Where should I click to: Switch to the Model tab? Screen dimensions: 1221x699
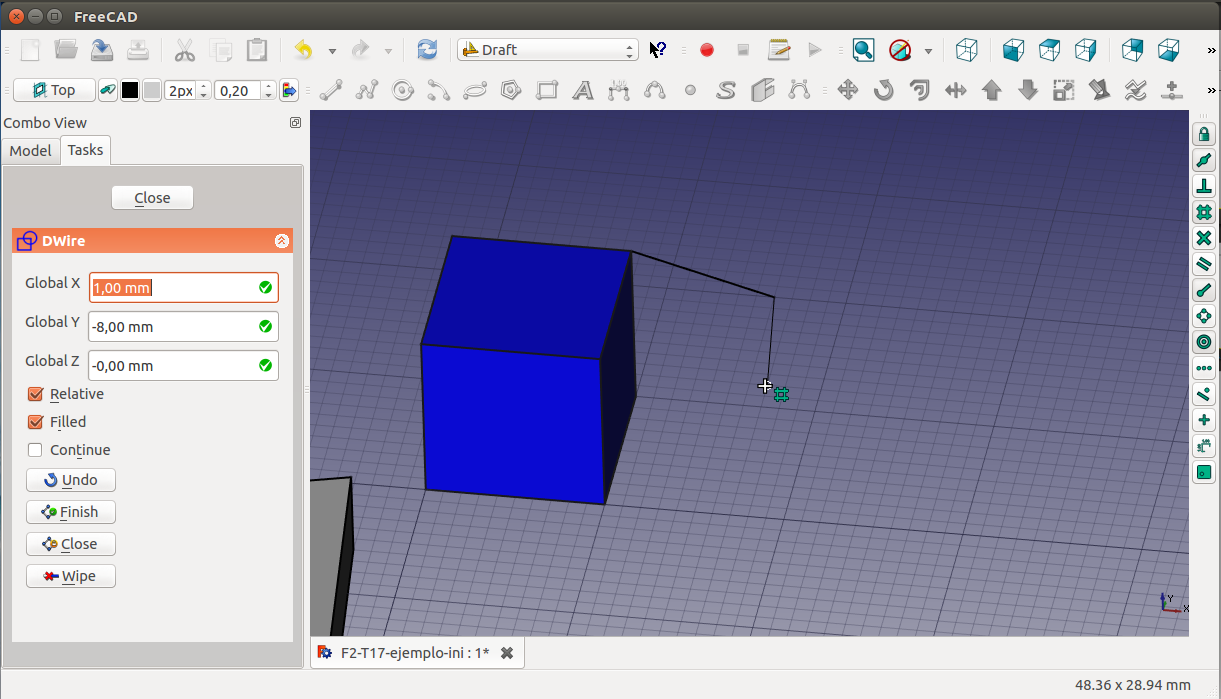tap(30, 150)
